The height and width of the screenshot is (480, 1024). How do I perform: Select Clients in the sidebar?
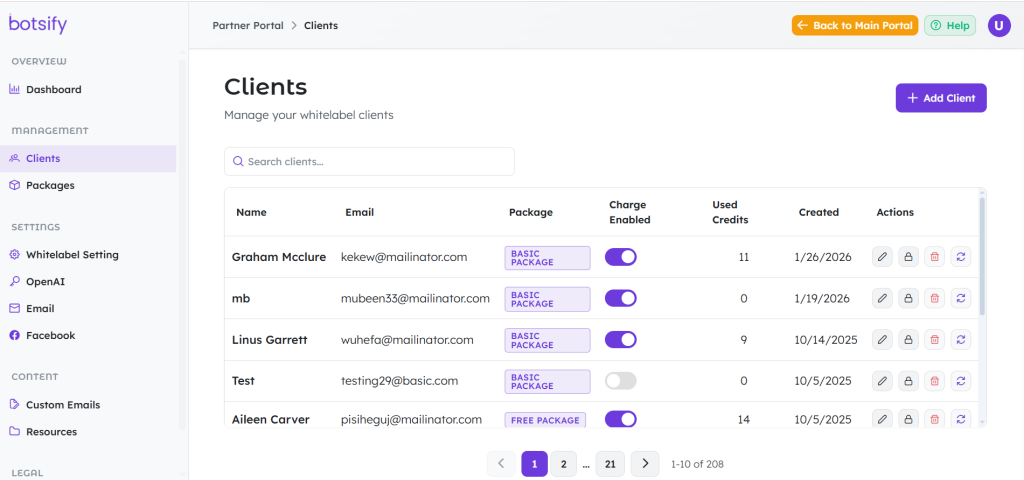pos(88,158)
